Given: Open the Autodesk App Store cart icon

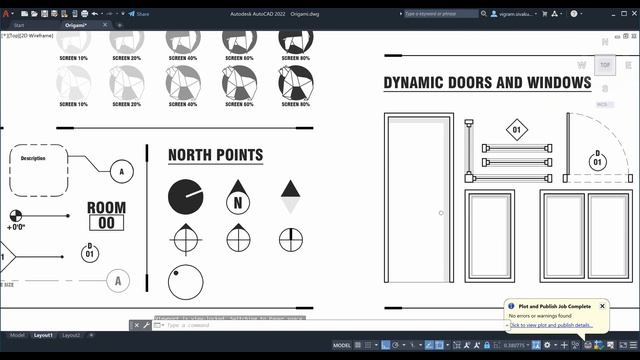Looking at the screenshot, I should coord(544,13).
